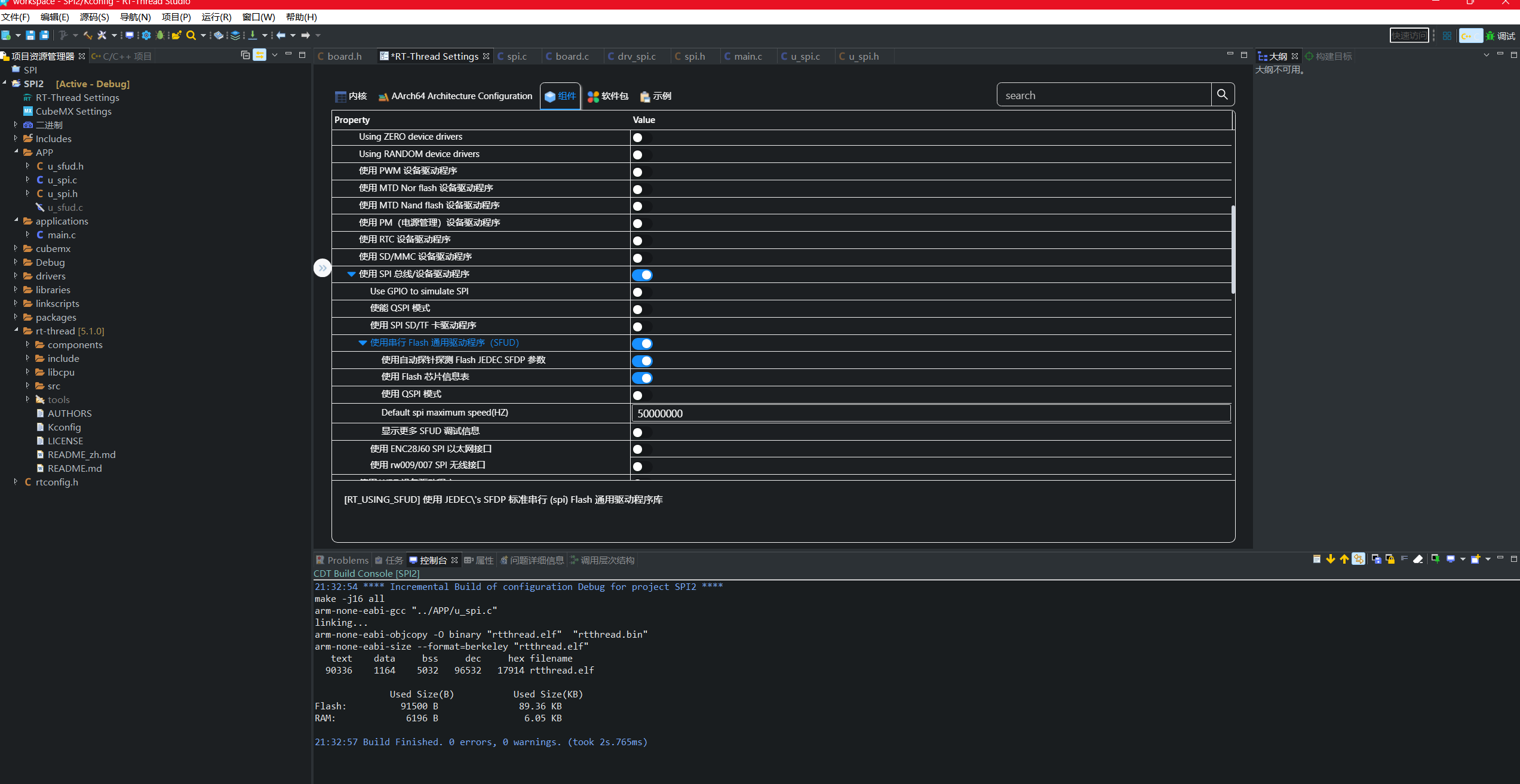1520x784 pixels.
Task: Open the 源码(S) menu
Action: pos(93,17)
